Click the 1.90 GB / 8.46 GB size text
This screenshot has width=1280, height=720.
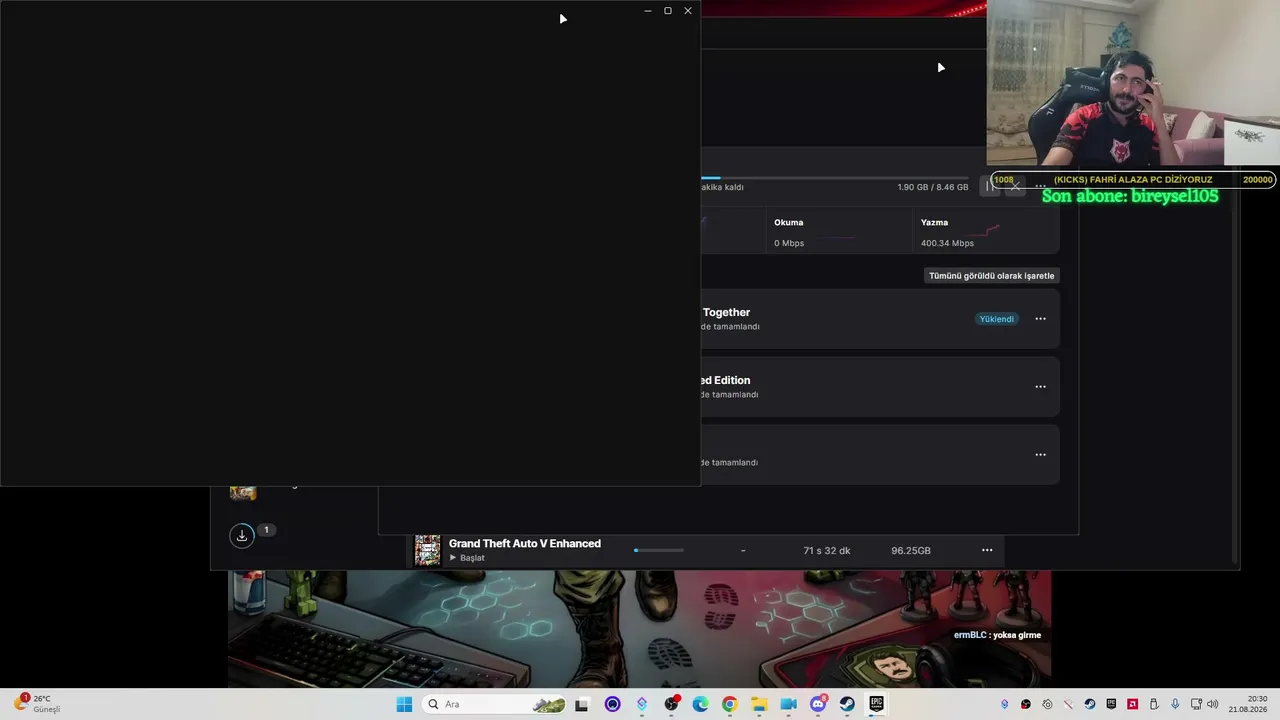point(933,187)
